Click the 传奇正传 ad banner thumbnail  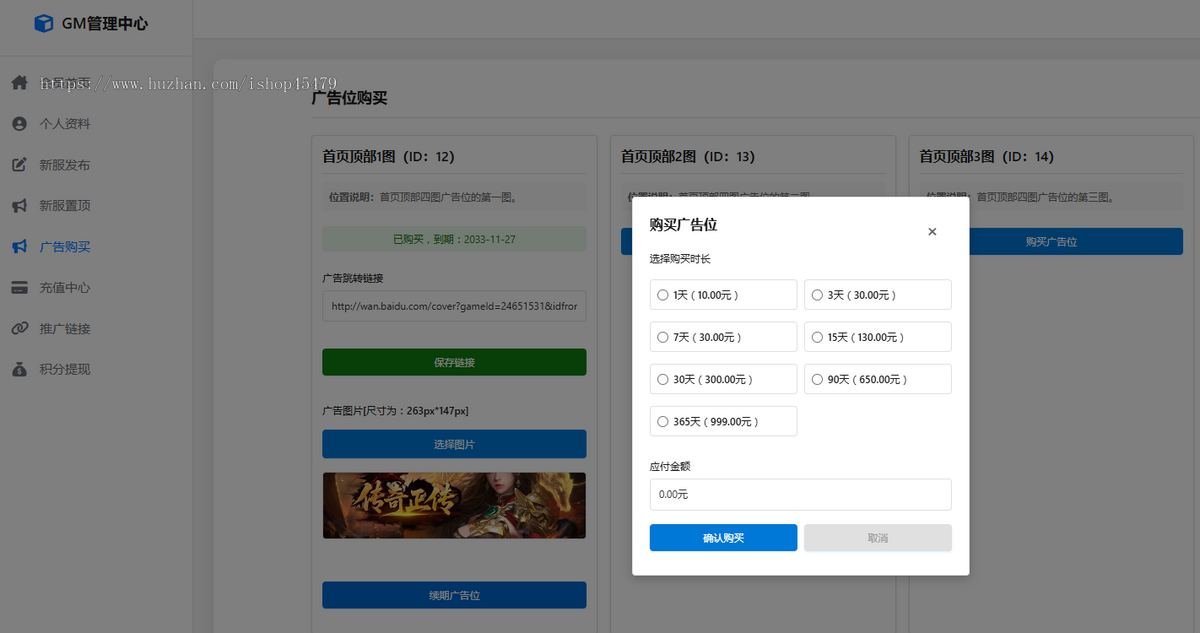point(454,505)
